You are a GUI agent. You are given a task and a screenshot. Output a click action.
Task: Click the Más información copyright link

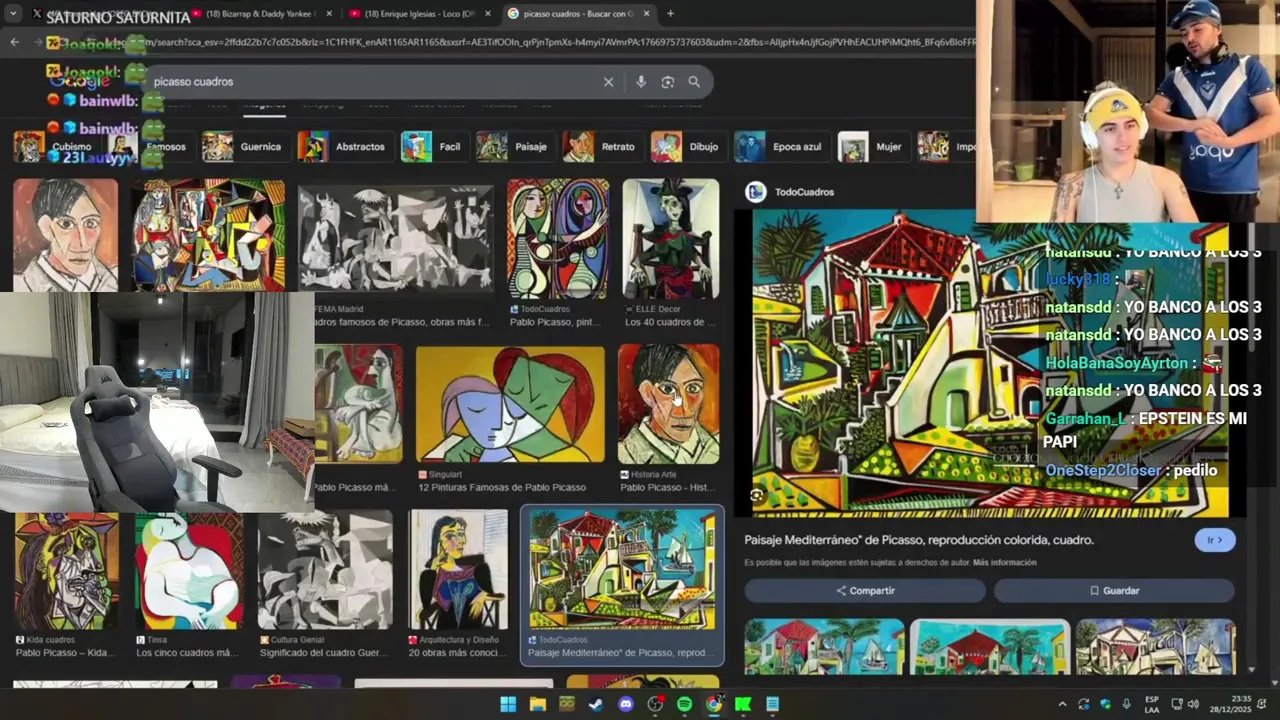1004,563
